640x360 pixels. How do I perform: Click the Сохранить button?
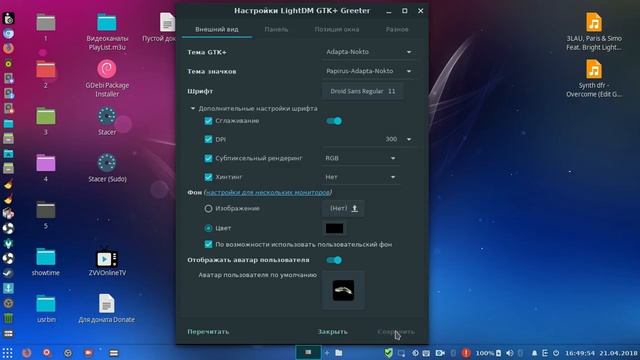coord(396,332)
